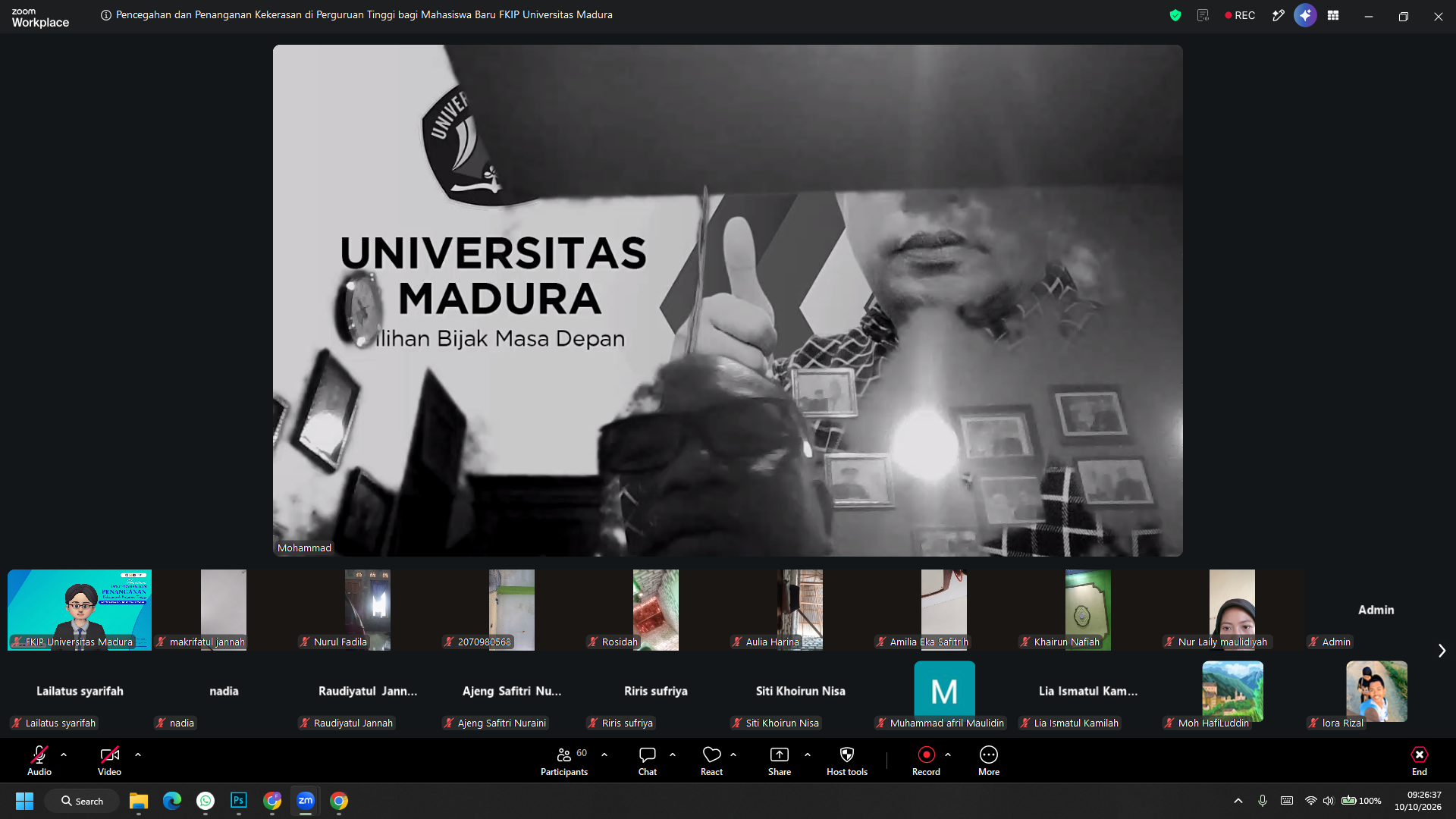The height and width of the screenshot is (819, 1456).
Task: Expand the Share options arrow
Action: click(808, 755)
